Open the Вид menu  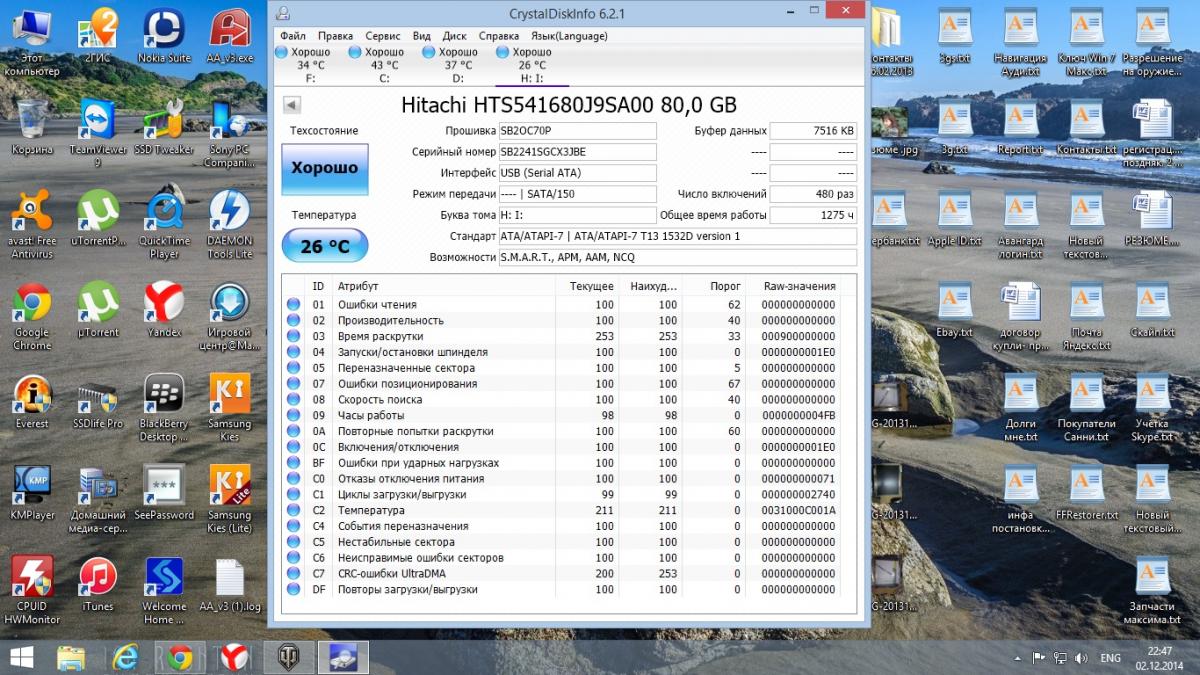pyautogui.click(x=422, y=36)
